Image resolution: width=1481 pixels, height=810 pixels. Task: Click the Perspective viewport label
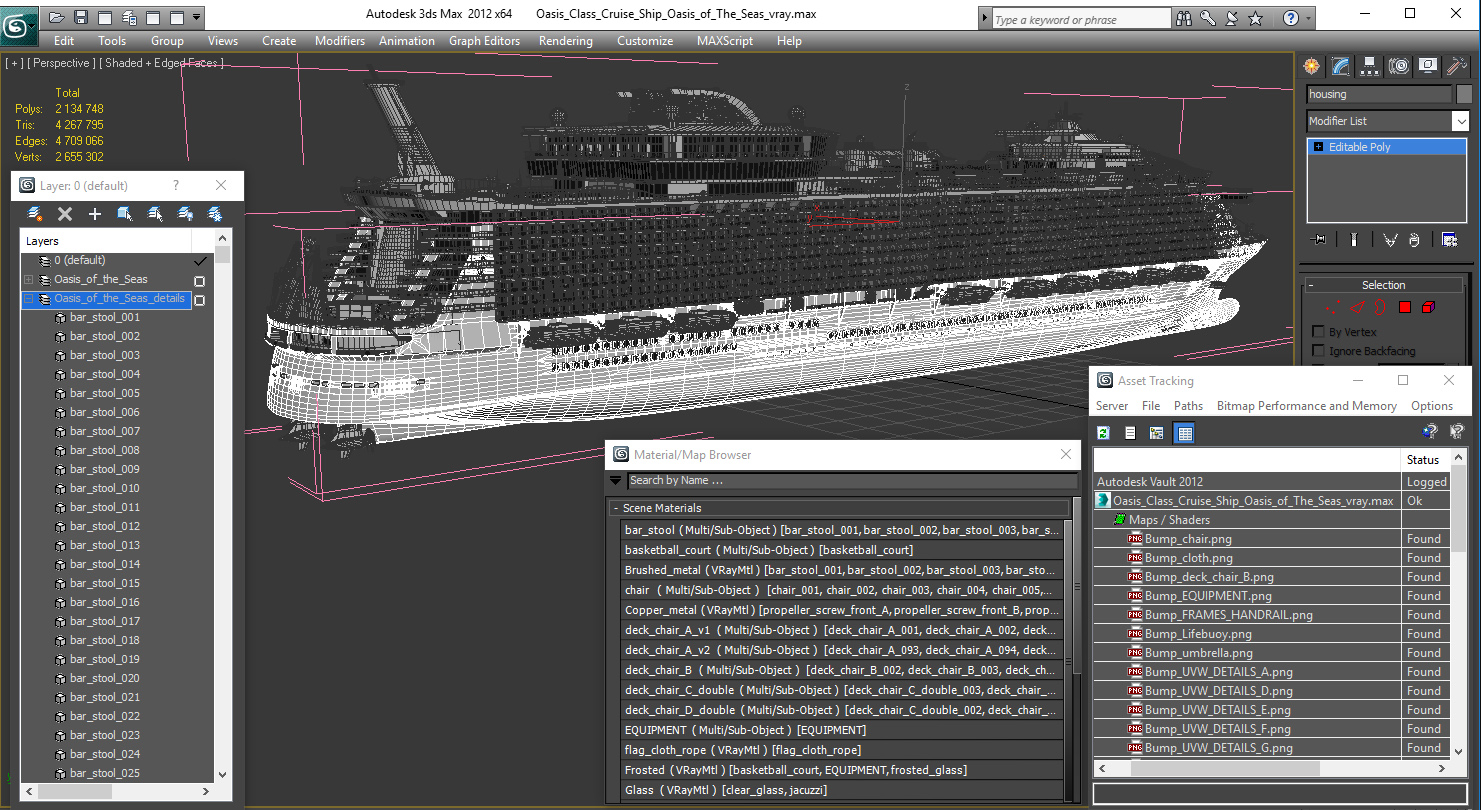[x=61, y=63]
